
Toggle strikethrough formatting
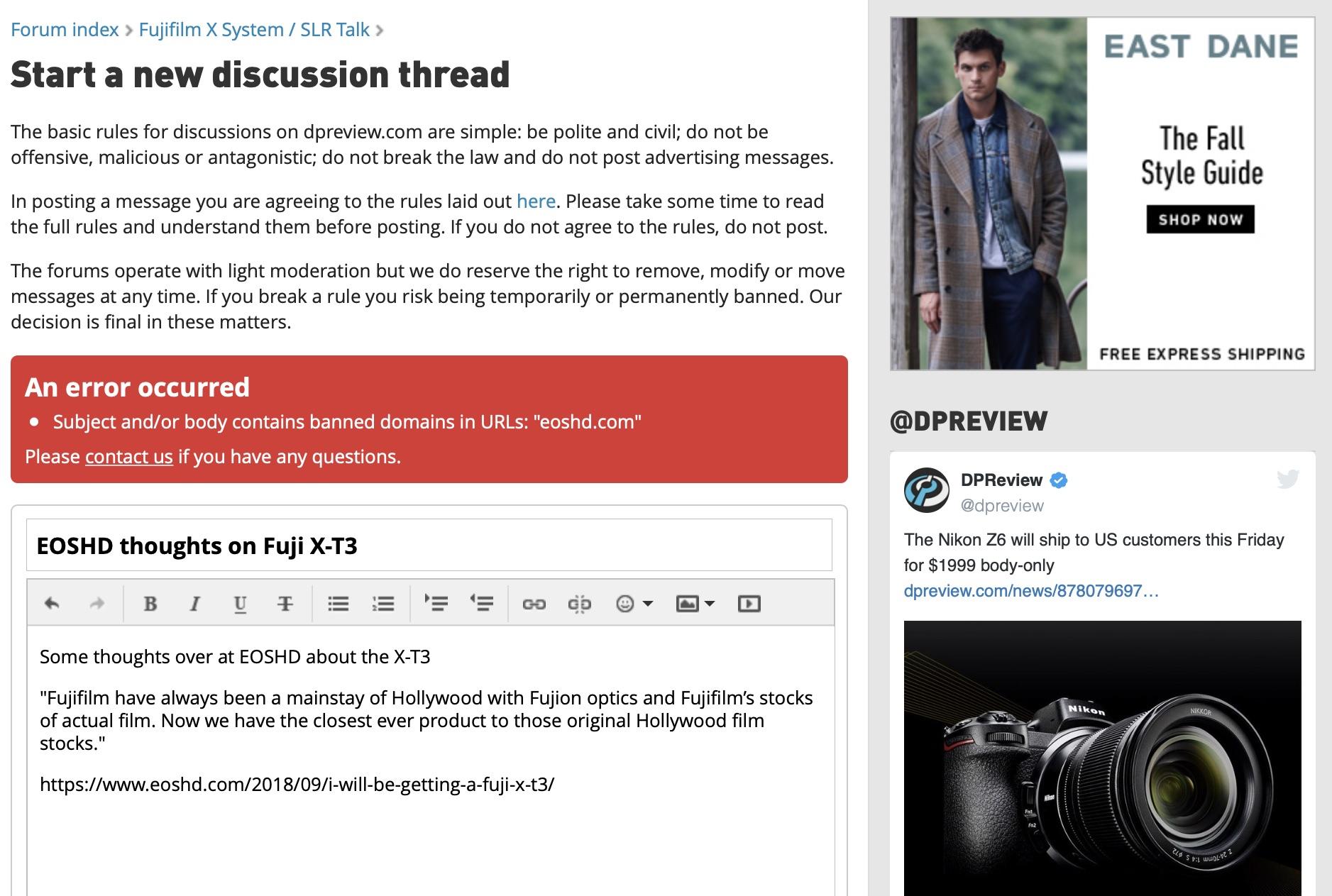(285, 604)
